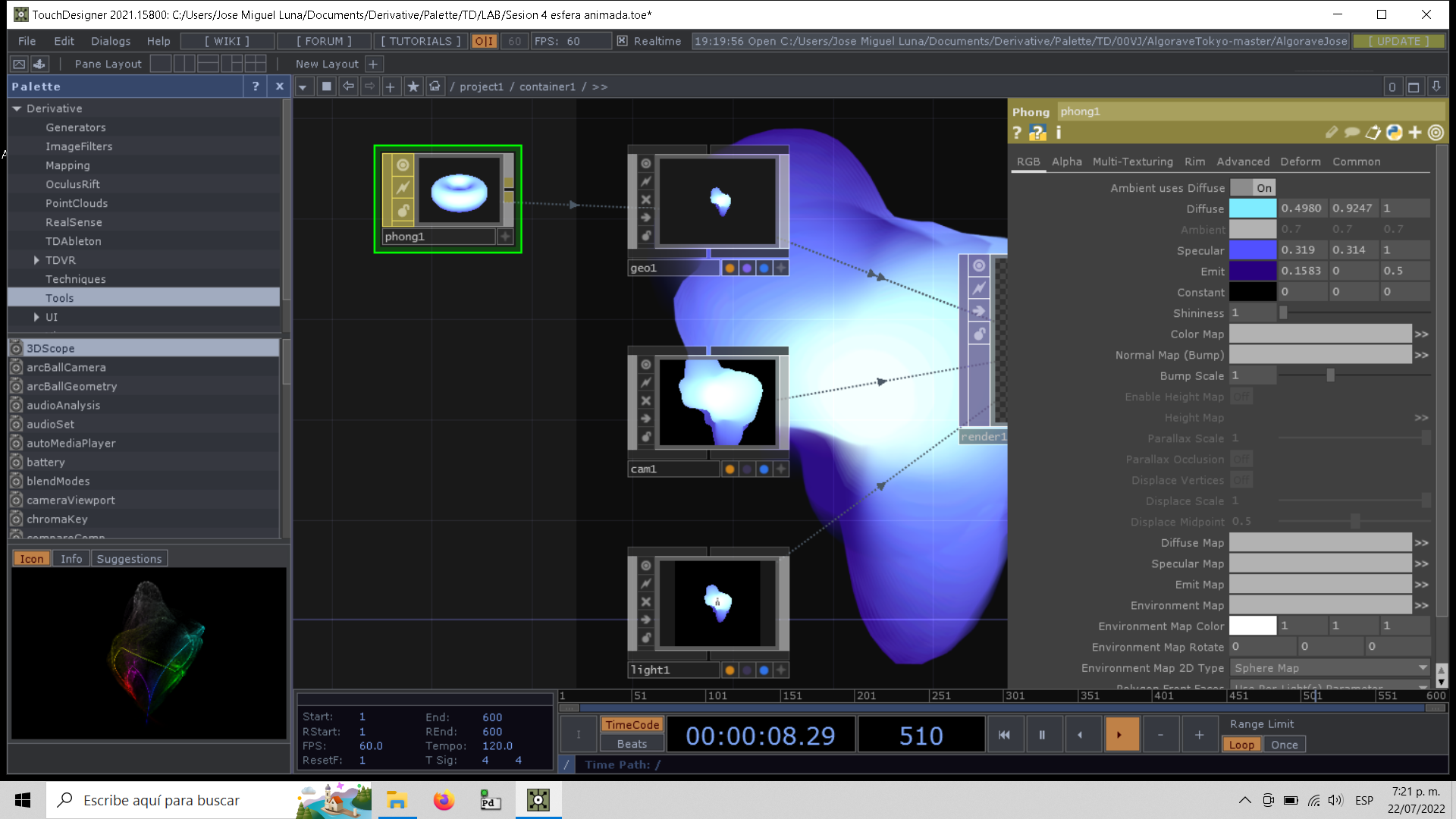
Task: Open the Normal Map (Bump) selector arrows
Action: 1421,355
